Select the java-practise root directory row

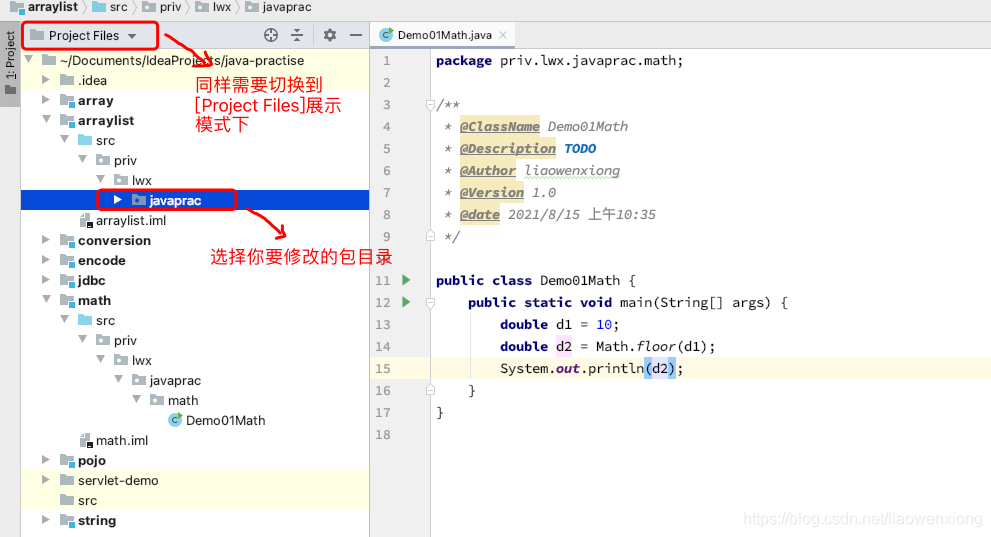click(x=195, y=61)
